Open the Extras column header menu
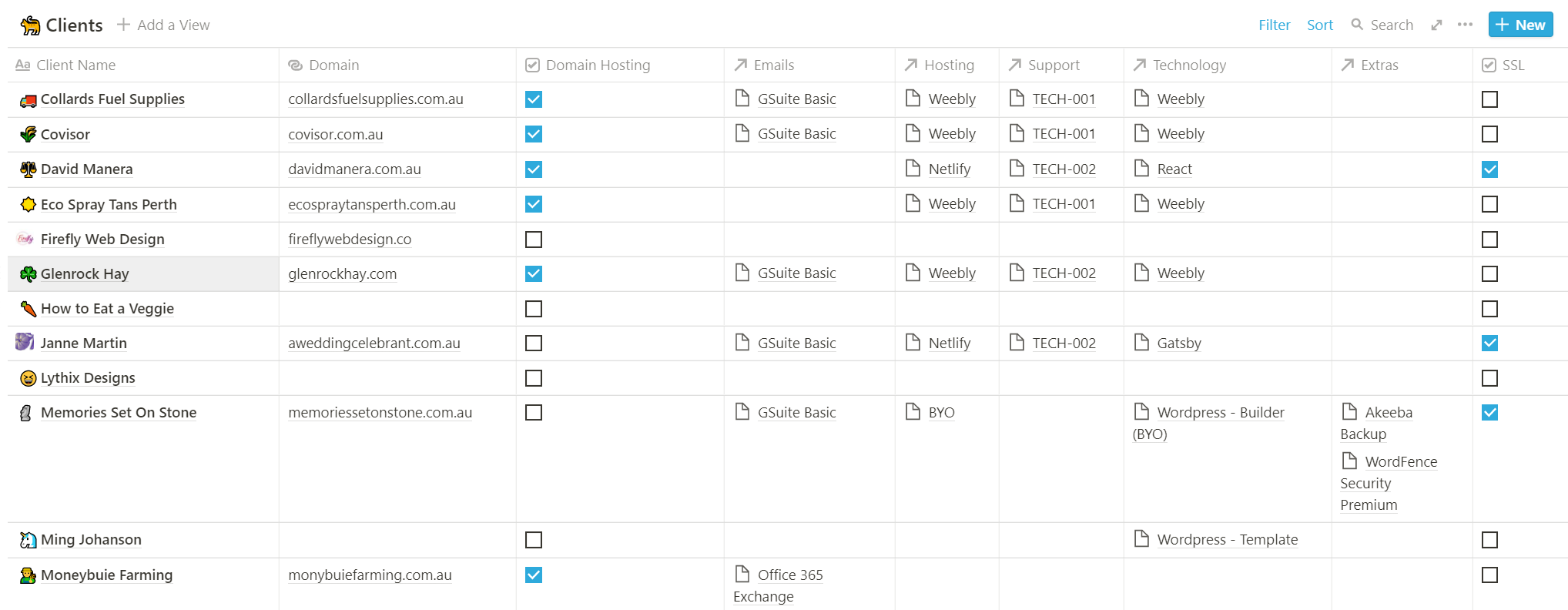Viewport: 1568px width, 610px height. [1402, 65]
